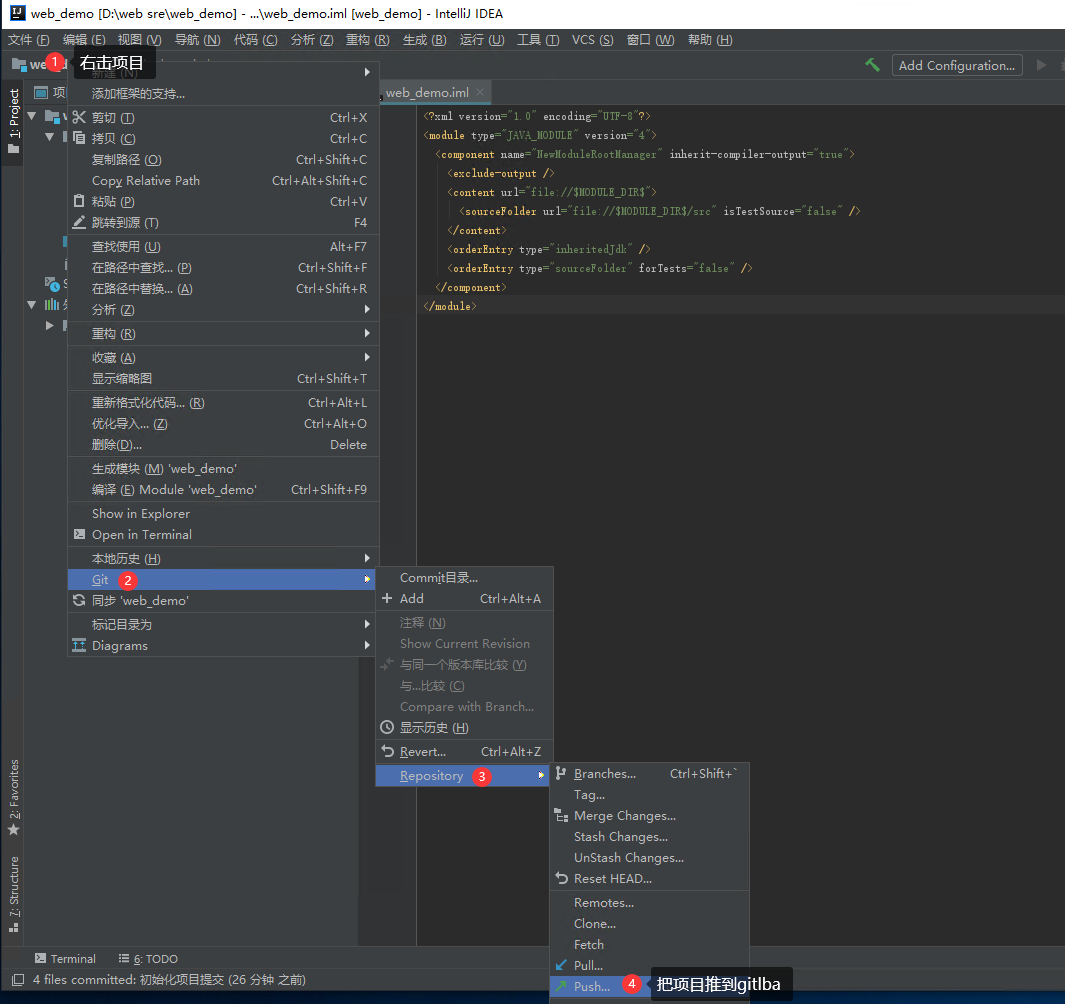
Task: Click the undo icon beside Revert
Action: [x=387, y=751]
